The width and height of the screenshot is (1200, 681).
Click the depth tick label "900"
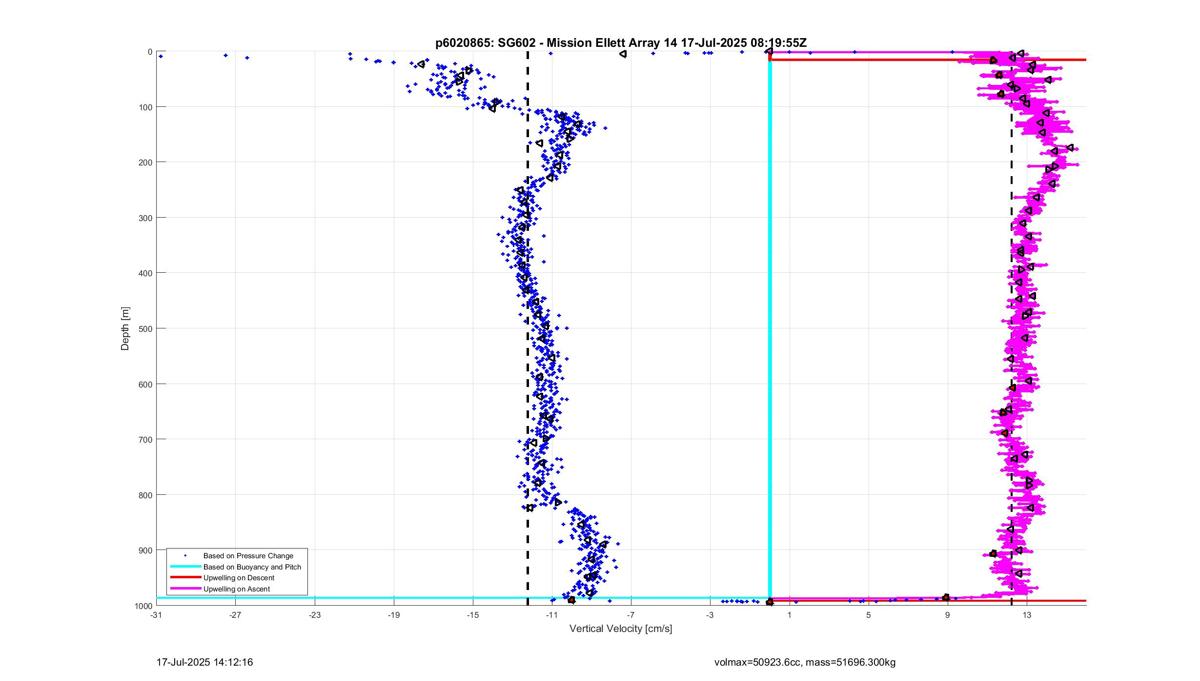[x=144, y=550]
